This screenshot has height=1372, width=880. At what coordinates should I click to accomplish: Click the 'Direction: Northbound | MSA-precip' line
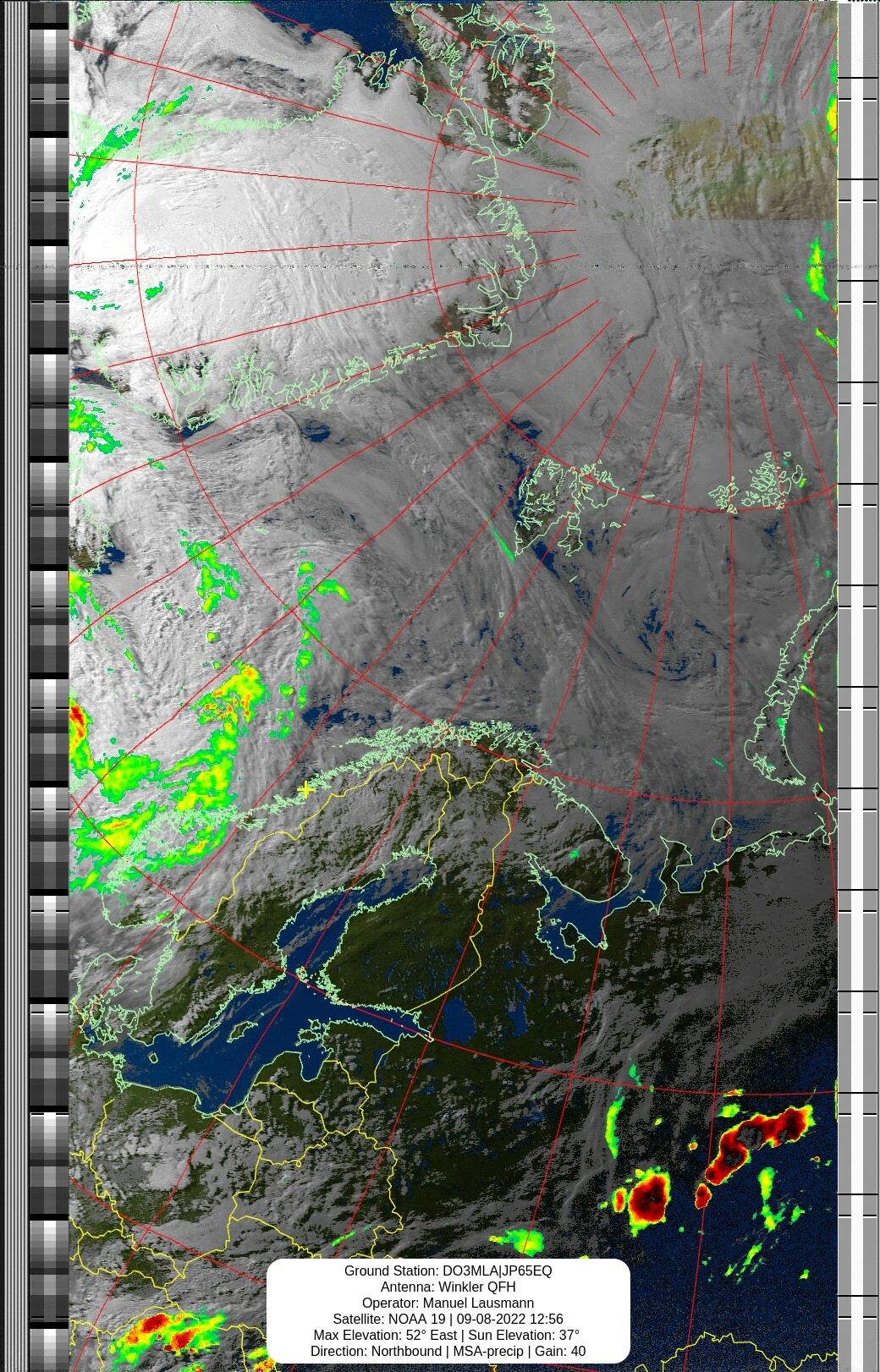click(448, 1351)
